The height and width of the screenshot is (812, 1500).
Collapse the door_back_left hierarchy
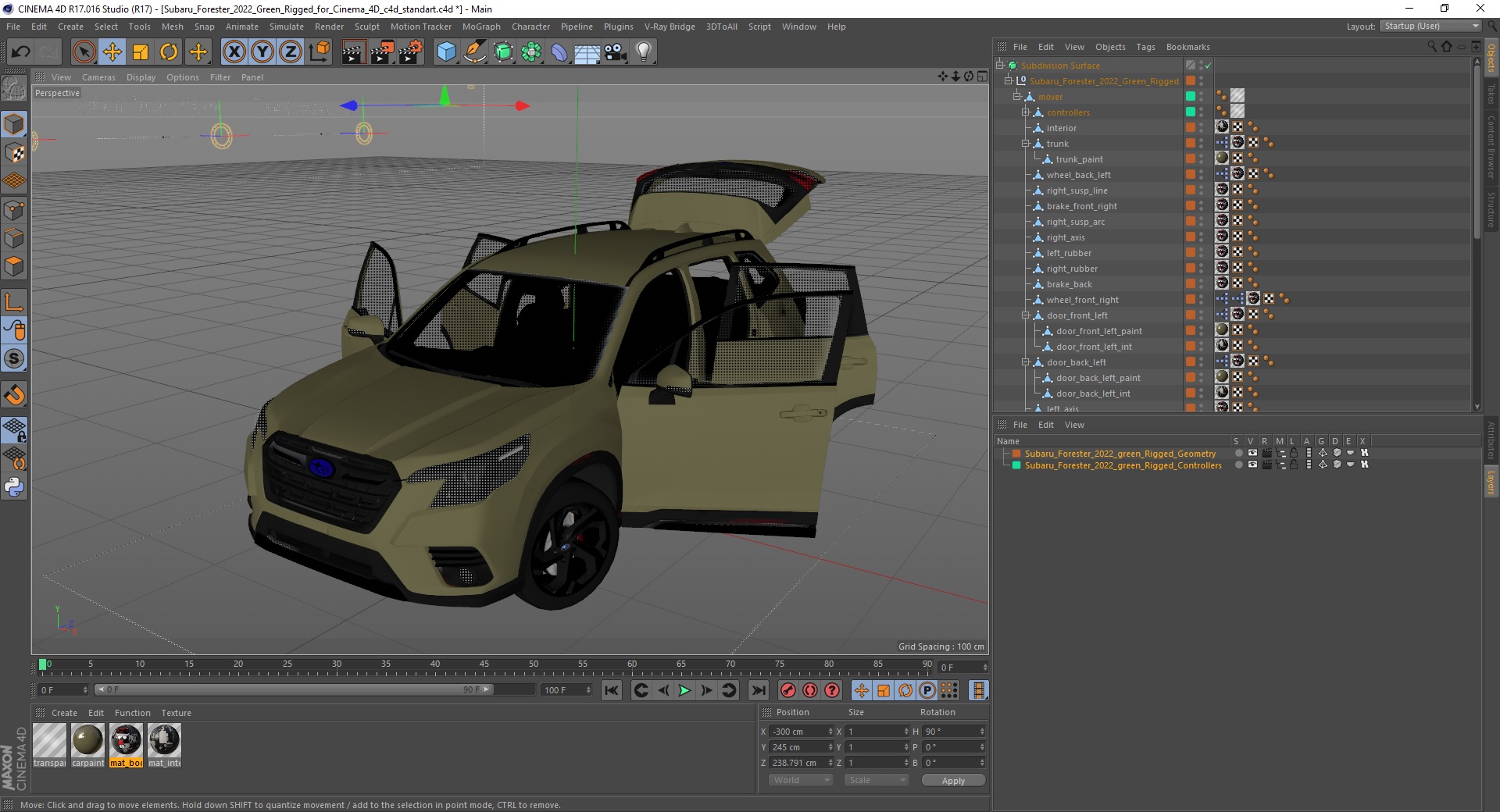click(x=1026, y=362)
